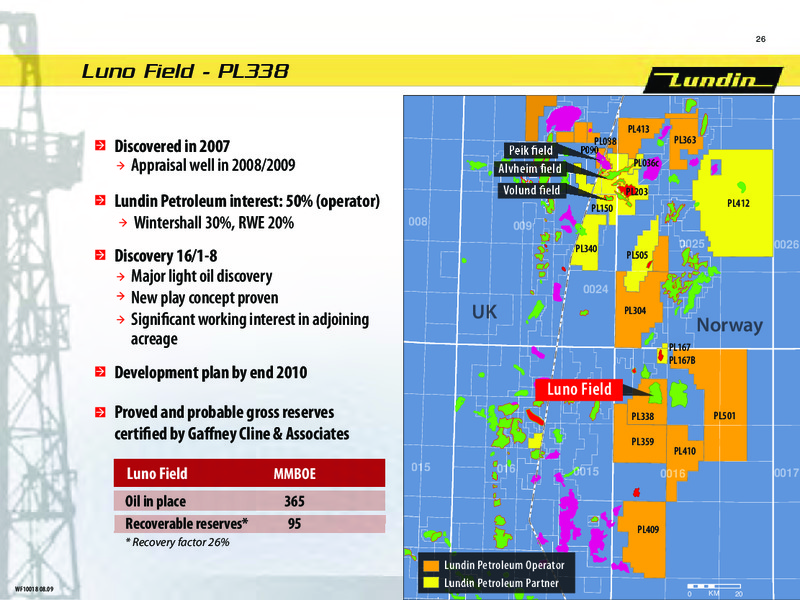Click the block number 008 on the map
The image size is (800, 600).
tap(418, 222)
